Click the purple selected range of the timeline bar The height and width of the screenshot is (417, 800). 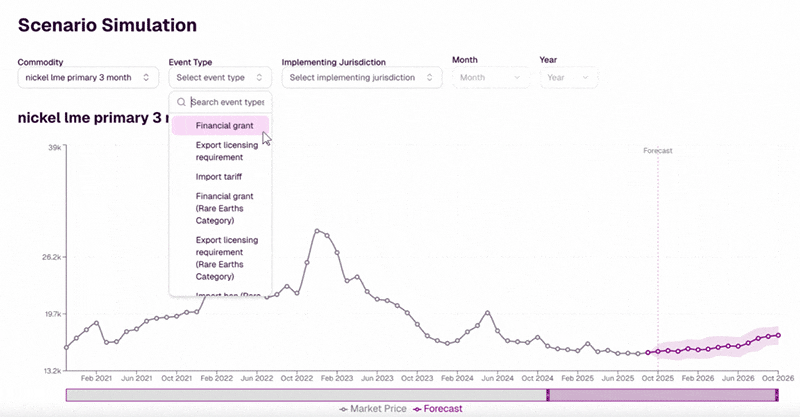tap(662, 395)
